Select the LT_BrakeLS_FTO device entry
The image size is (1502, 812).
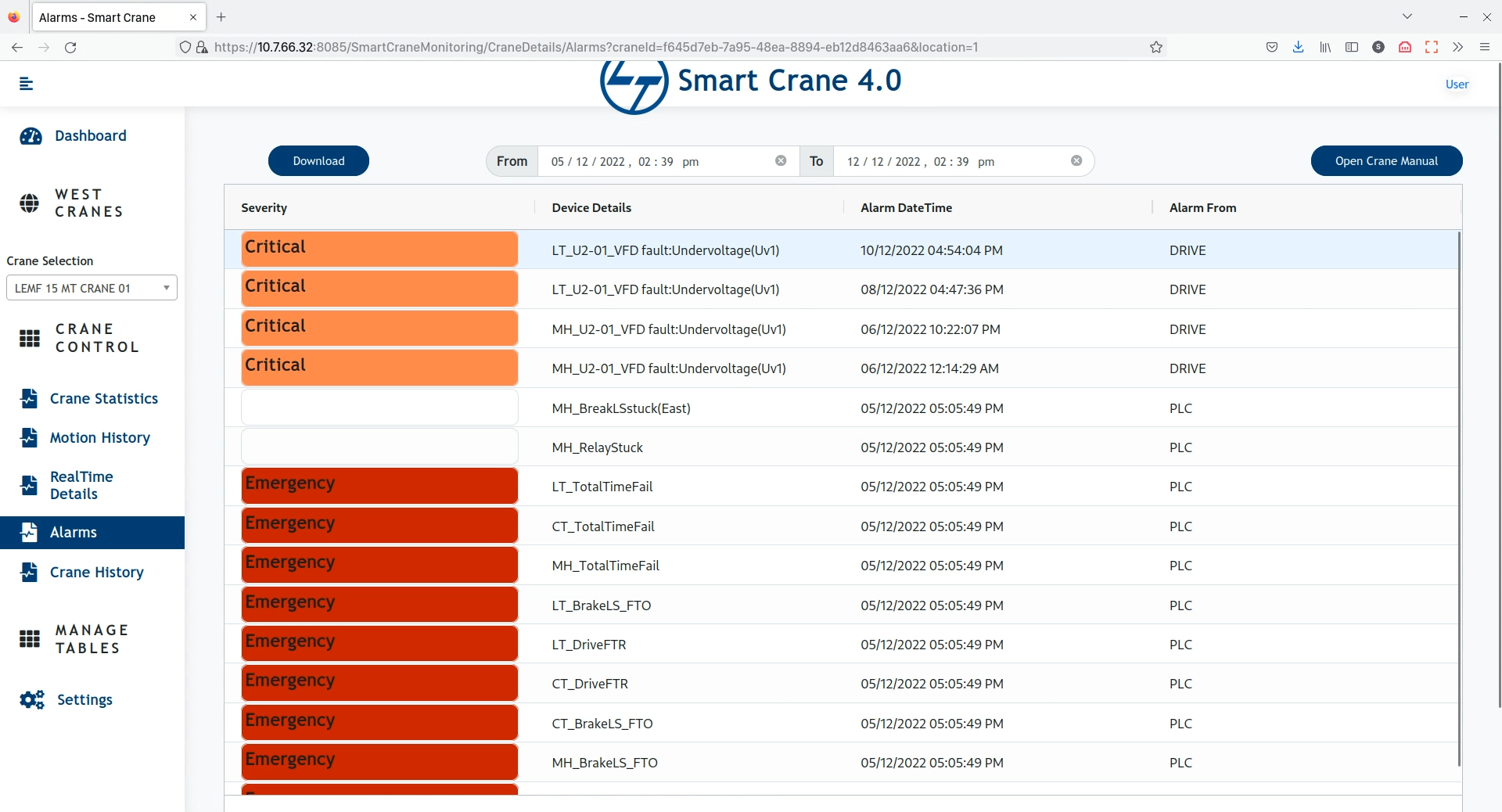602,605
